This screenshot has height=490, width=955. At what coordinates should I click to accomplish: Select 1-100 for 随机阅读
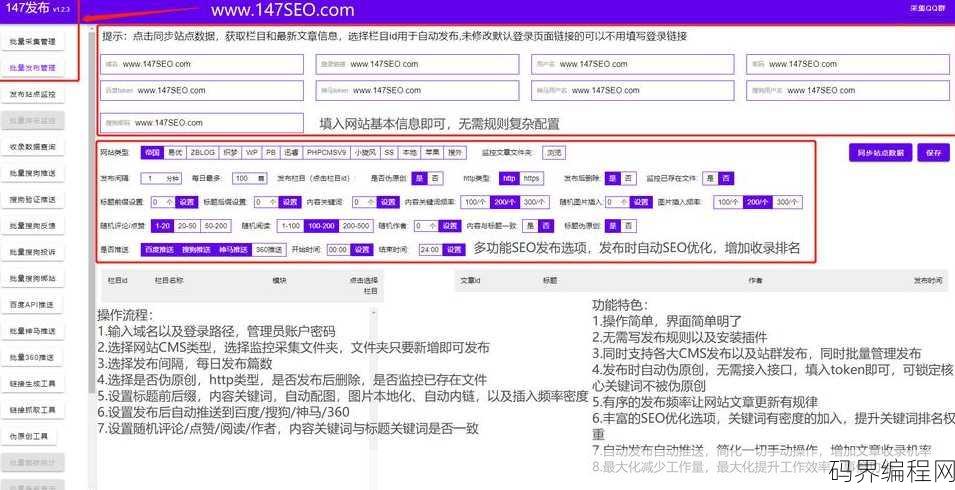(290, 226)
